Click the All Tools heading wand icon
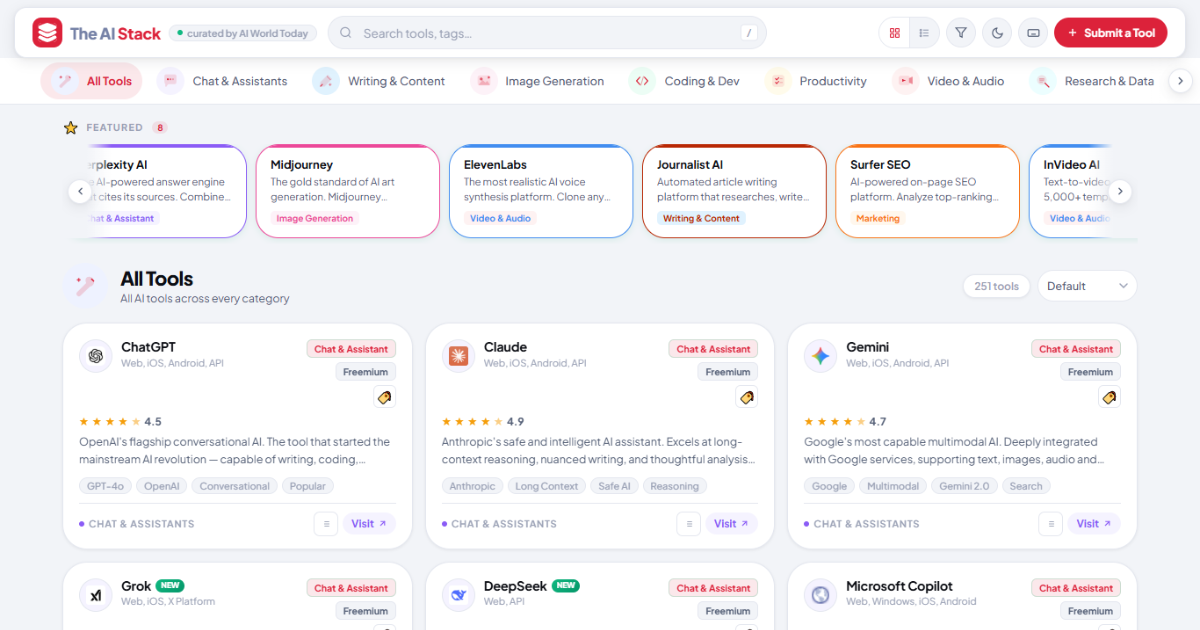 [x=85, y=286]
